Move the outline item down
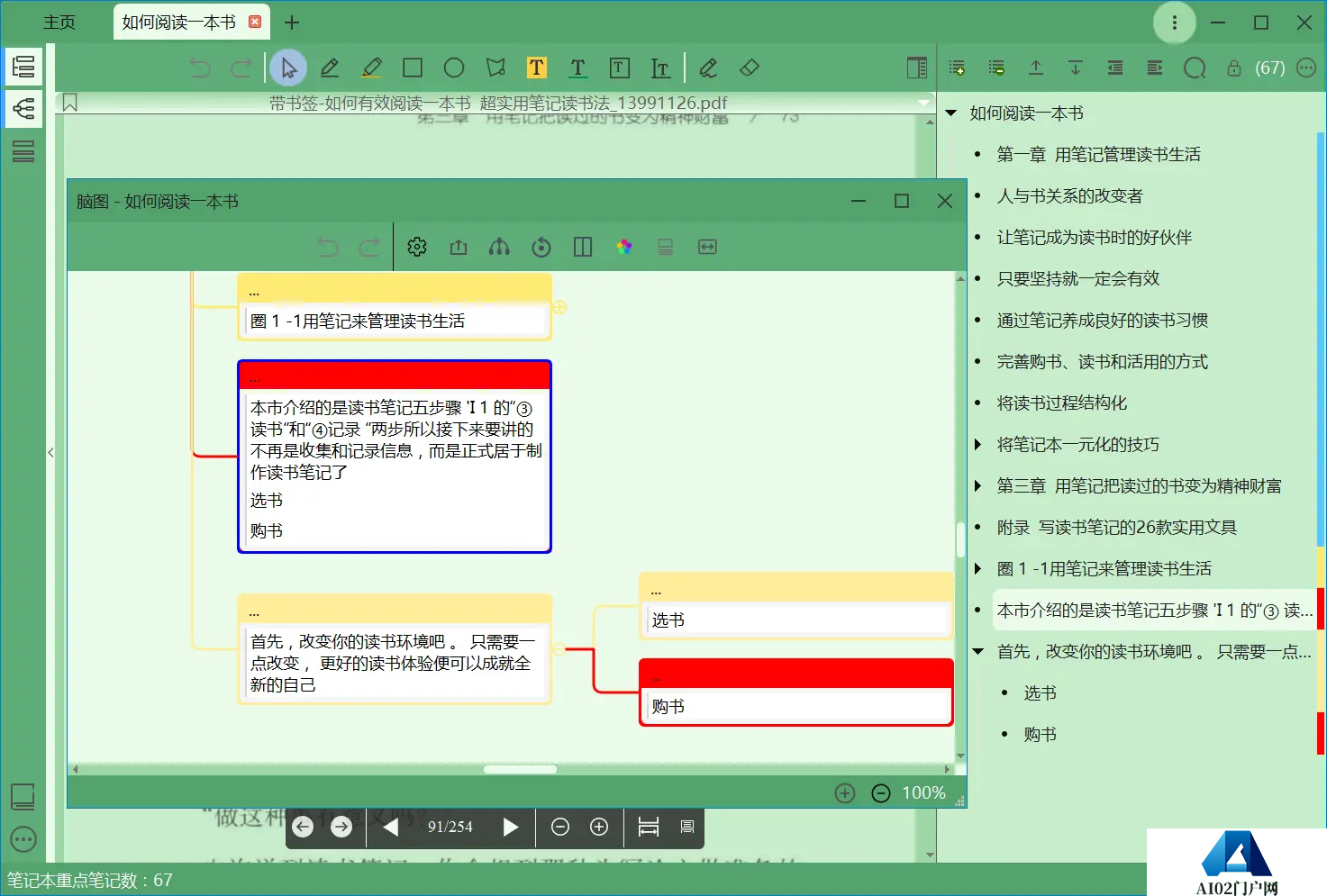 point(1076,68)
